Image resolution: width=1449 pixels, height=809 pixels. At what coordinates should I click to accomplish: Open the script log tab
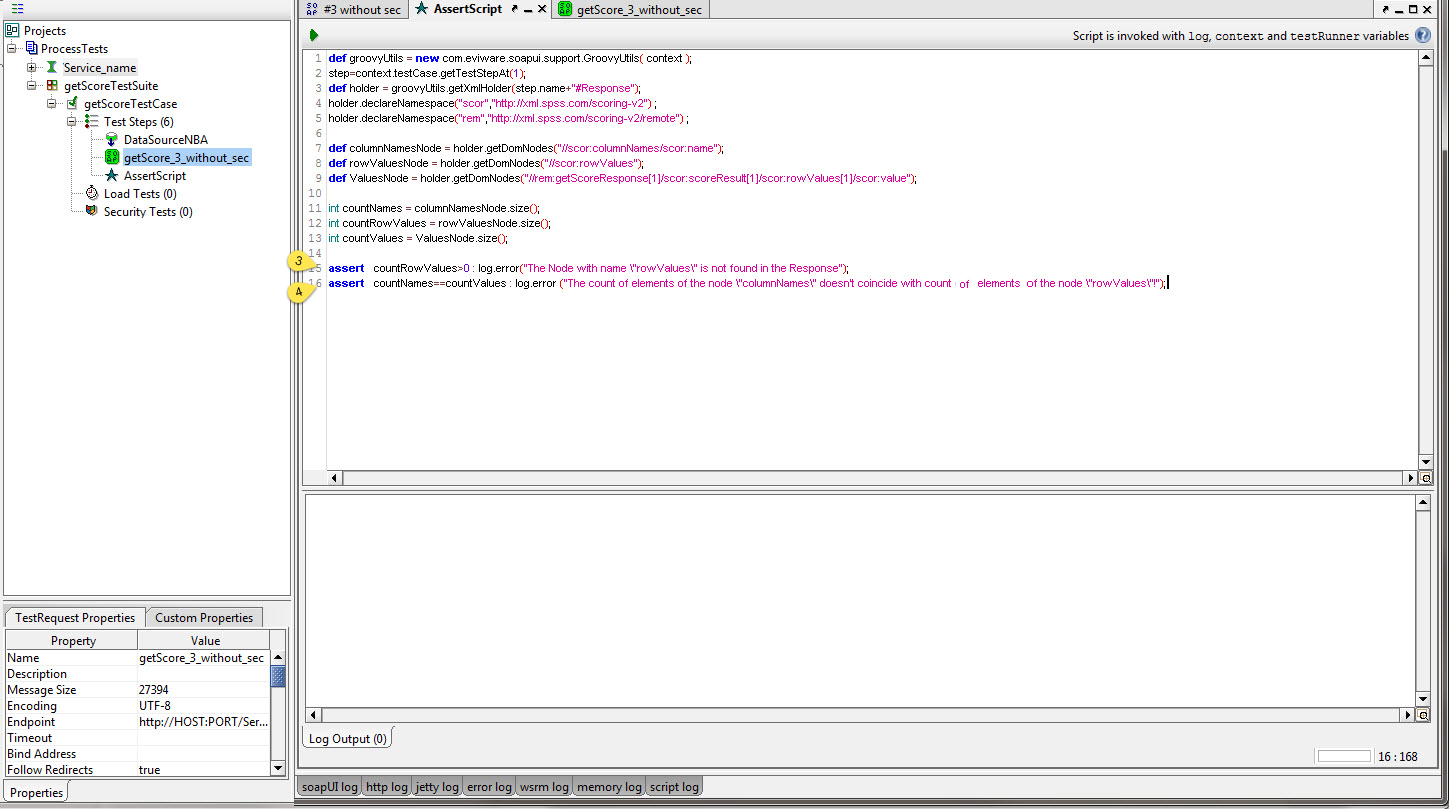tap(673, 786)
